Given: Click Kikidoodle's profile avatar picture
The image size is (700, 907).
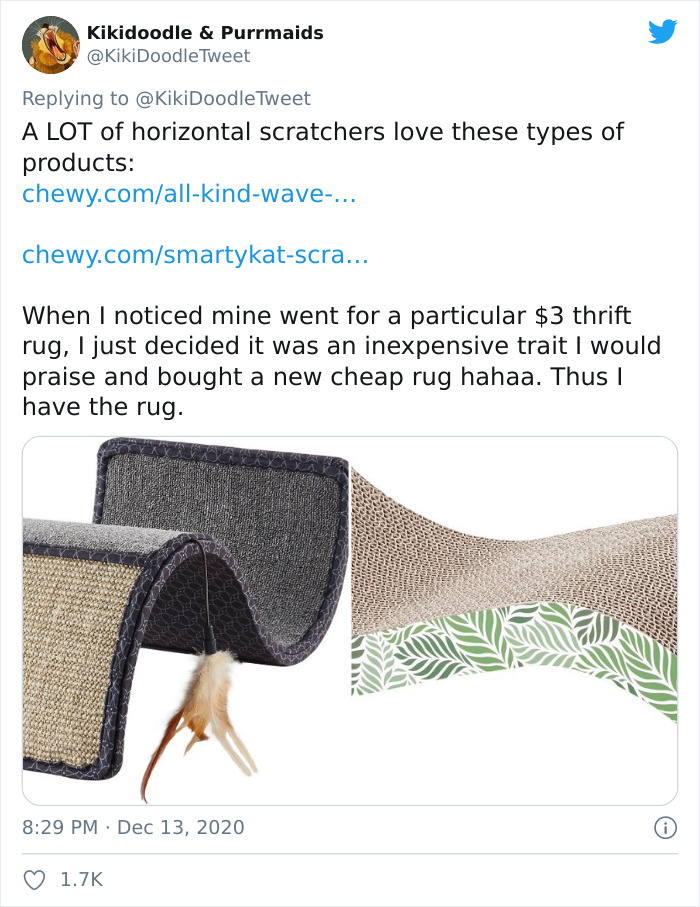Looking at the screenshot, I should tap(48, 43).
